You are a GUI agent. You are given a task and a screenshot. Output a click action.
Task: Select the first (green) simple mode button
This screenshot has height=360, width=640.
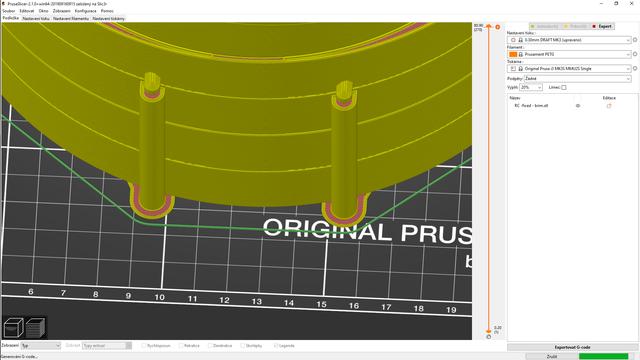click(545, 26)
